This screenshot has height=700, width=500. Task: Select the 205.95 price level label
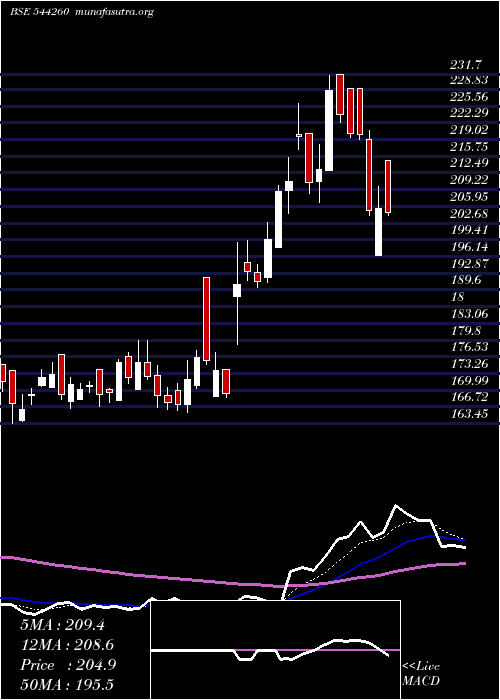click(x=469, y=196)
